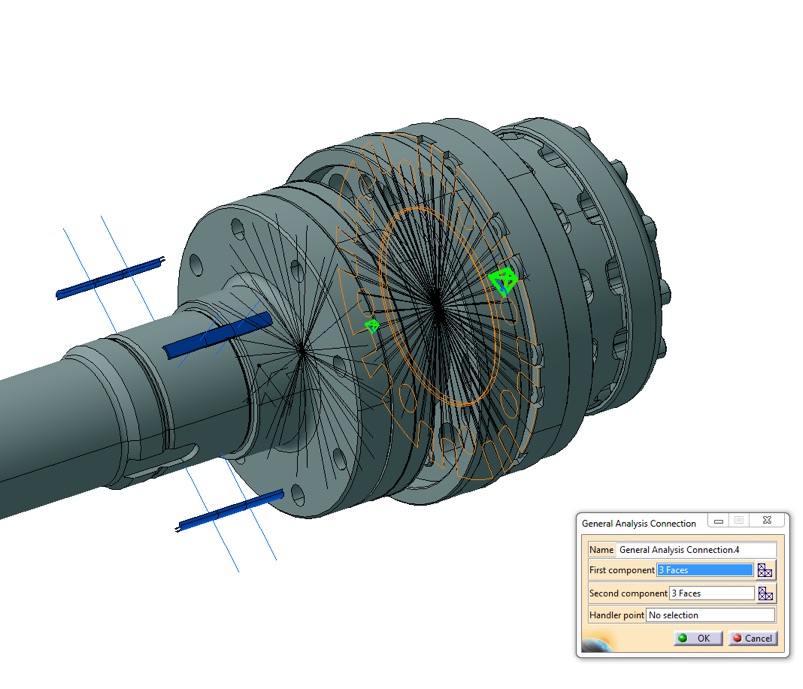Click the small green connection symbol

coord(372,325)
